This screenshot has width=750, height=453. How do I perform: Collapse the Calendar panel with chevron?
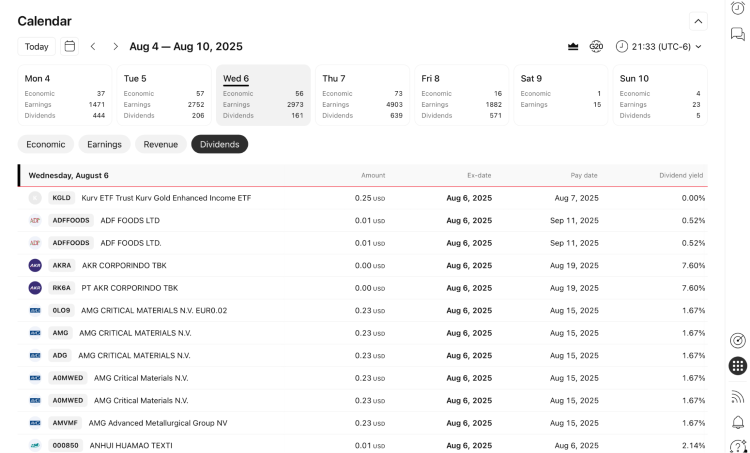(x=698, y=21)
